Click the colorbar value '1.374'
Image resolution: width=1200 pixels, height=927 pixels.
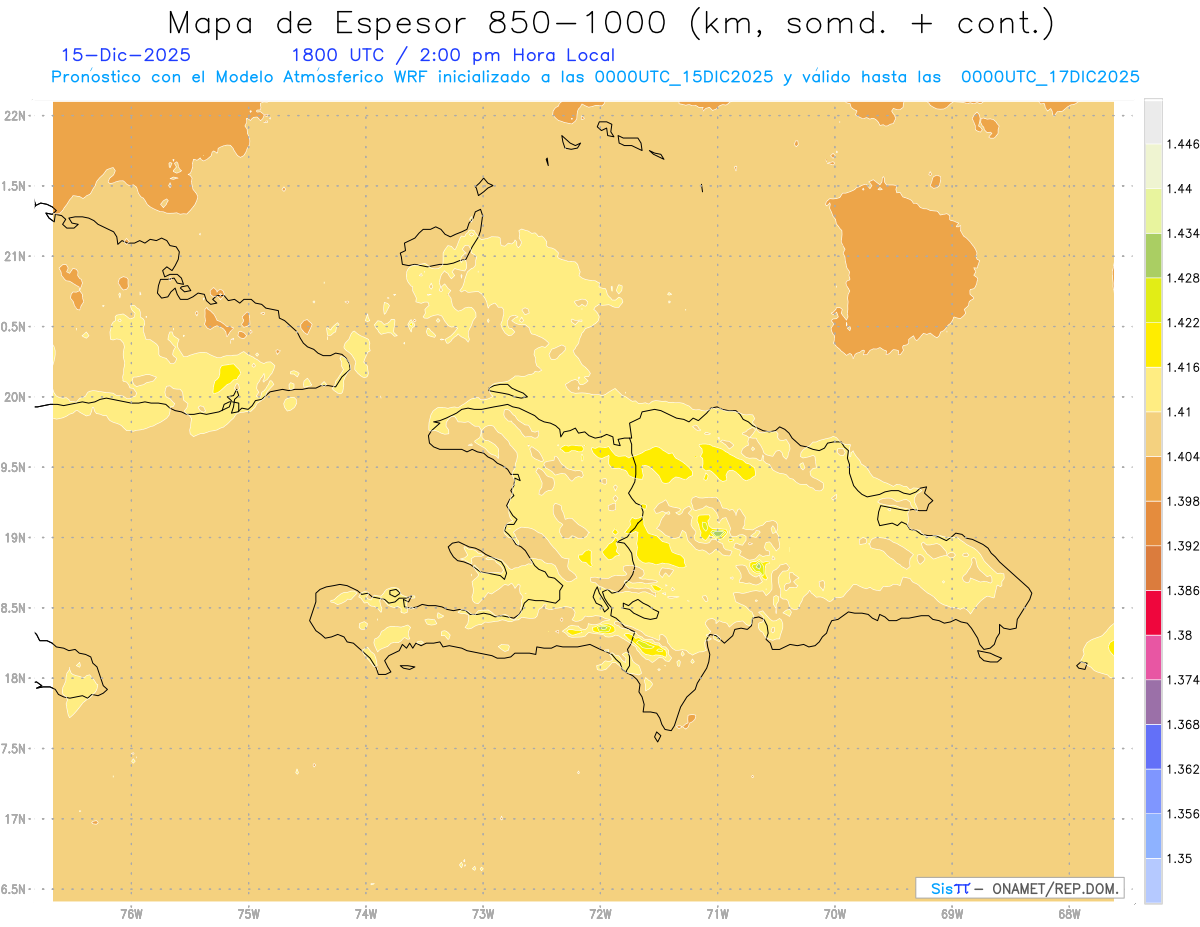click(x=1183, y=680)
